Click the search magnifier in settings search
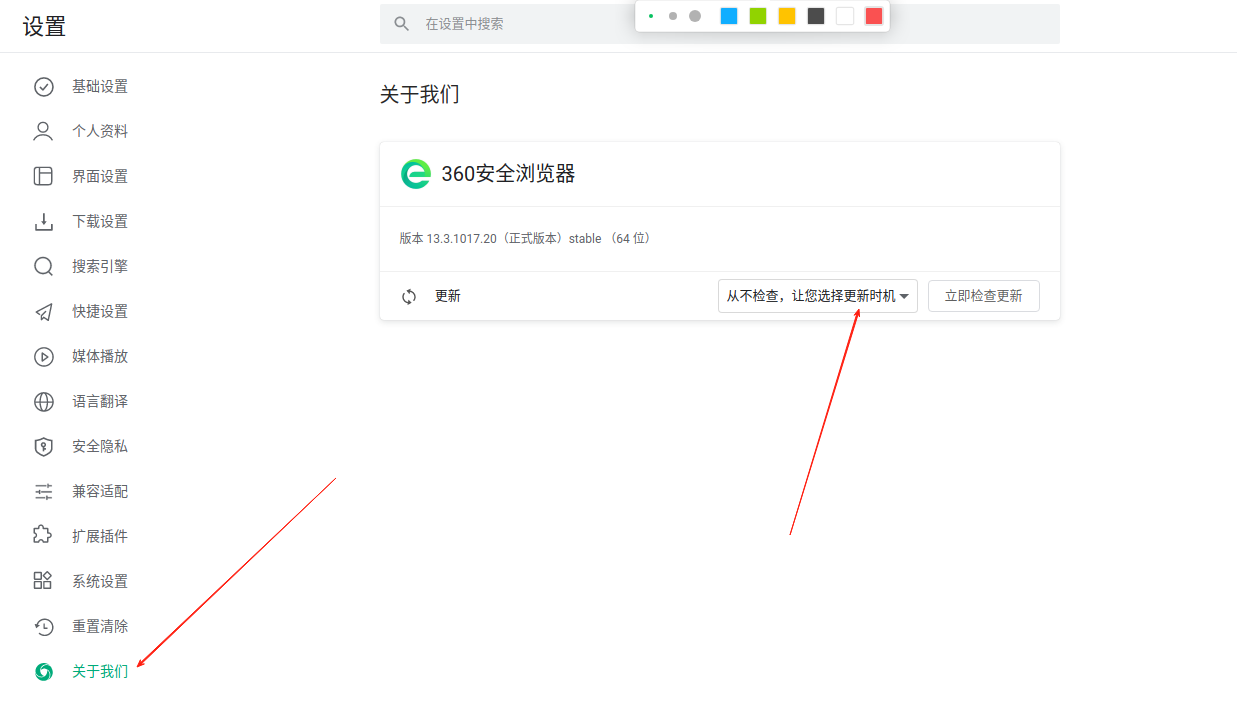Viewport: 1237px width, 708px height. [402, 24]
